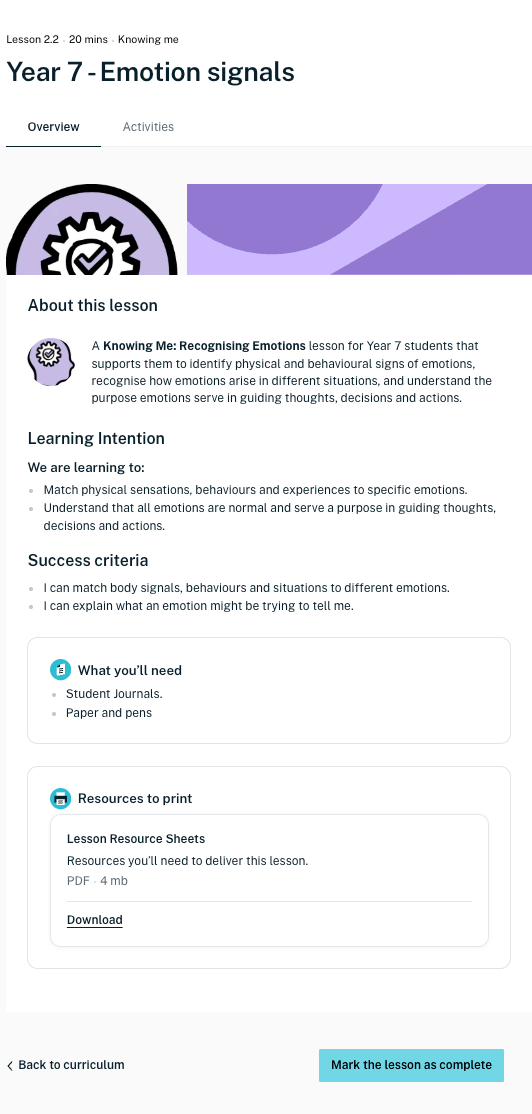Viewport: 532px width, 1114px height.
Task: Click the head with gear icon
Action: tap(51, 362)
